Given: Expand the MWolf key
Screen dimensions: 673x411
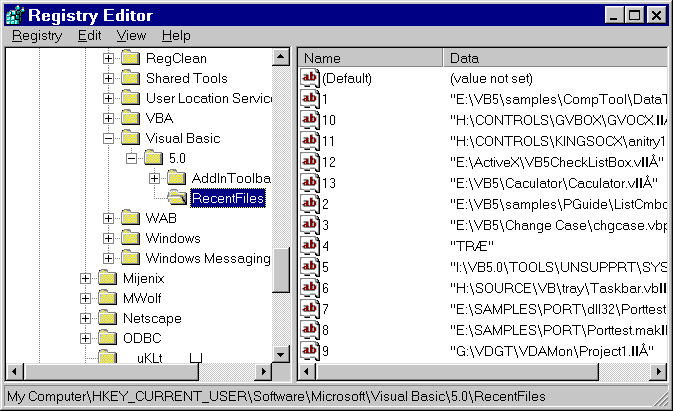Looking at the screenshot, I should [85, 298].
